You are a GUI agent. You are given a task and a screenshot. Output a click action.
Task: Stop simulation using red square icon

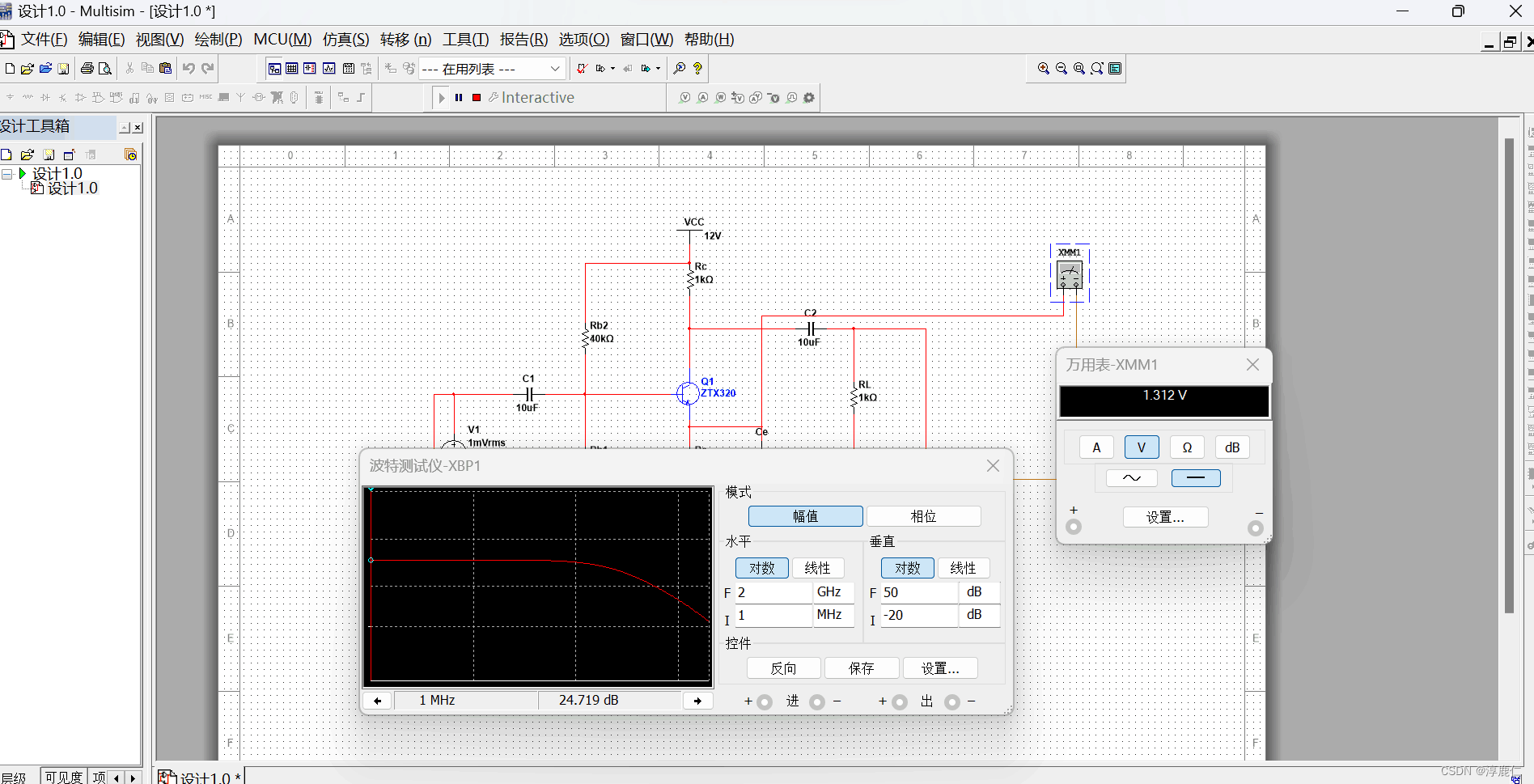(x=476, y=97)
